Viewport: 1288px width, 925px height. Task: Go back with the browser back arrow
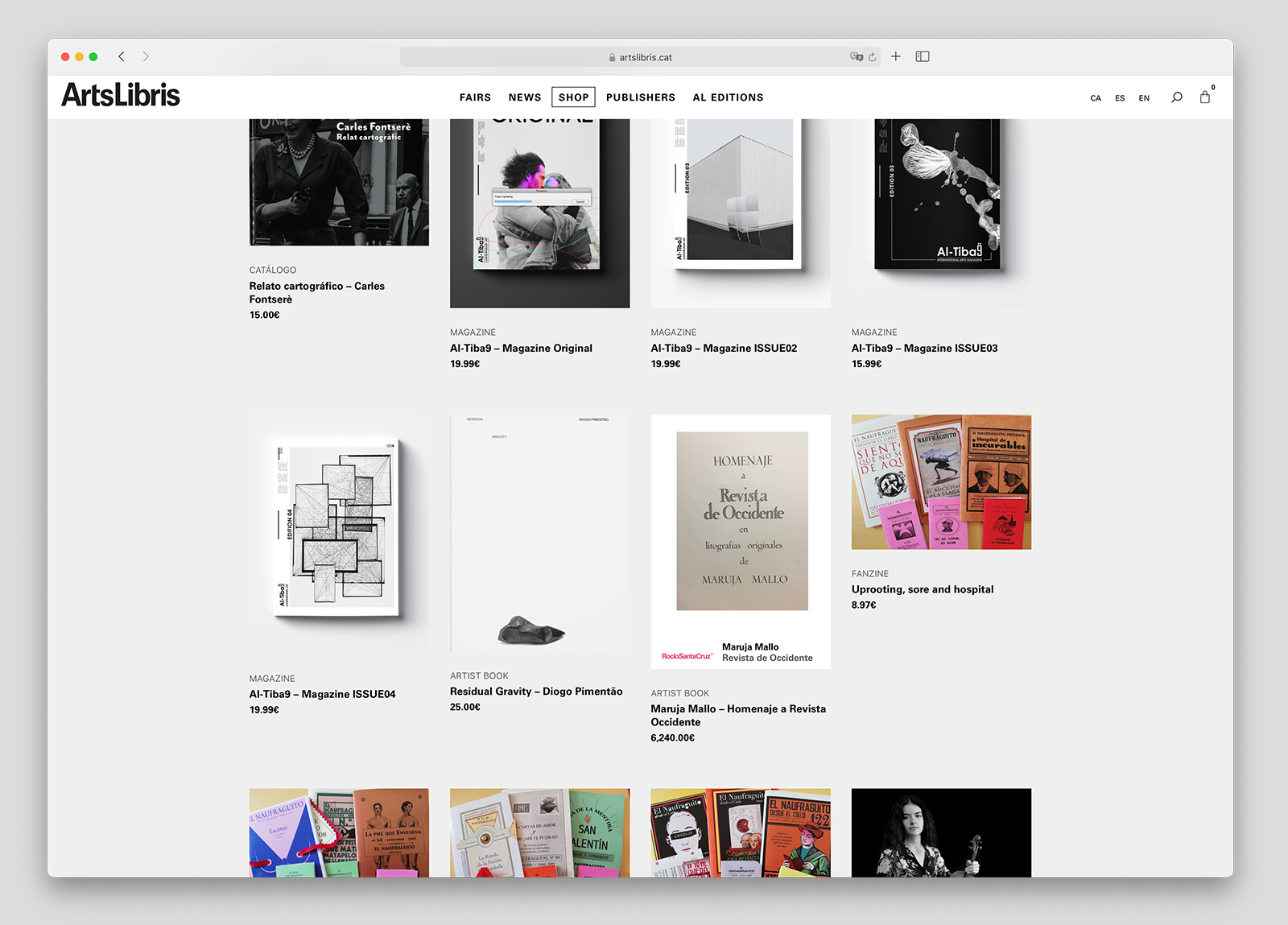click(x=122, y=56)
